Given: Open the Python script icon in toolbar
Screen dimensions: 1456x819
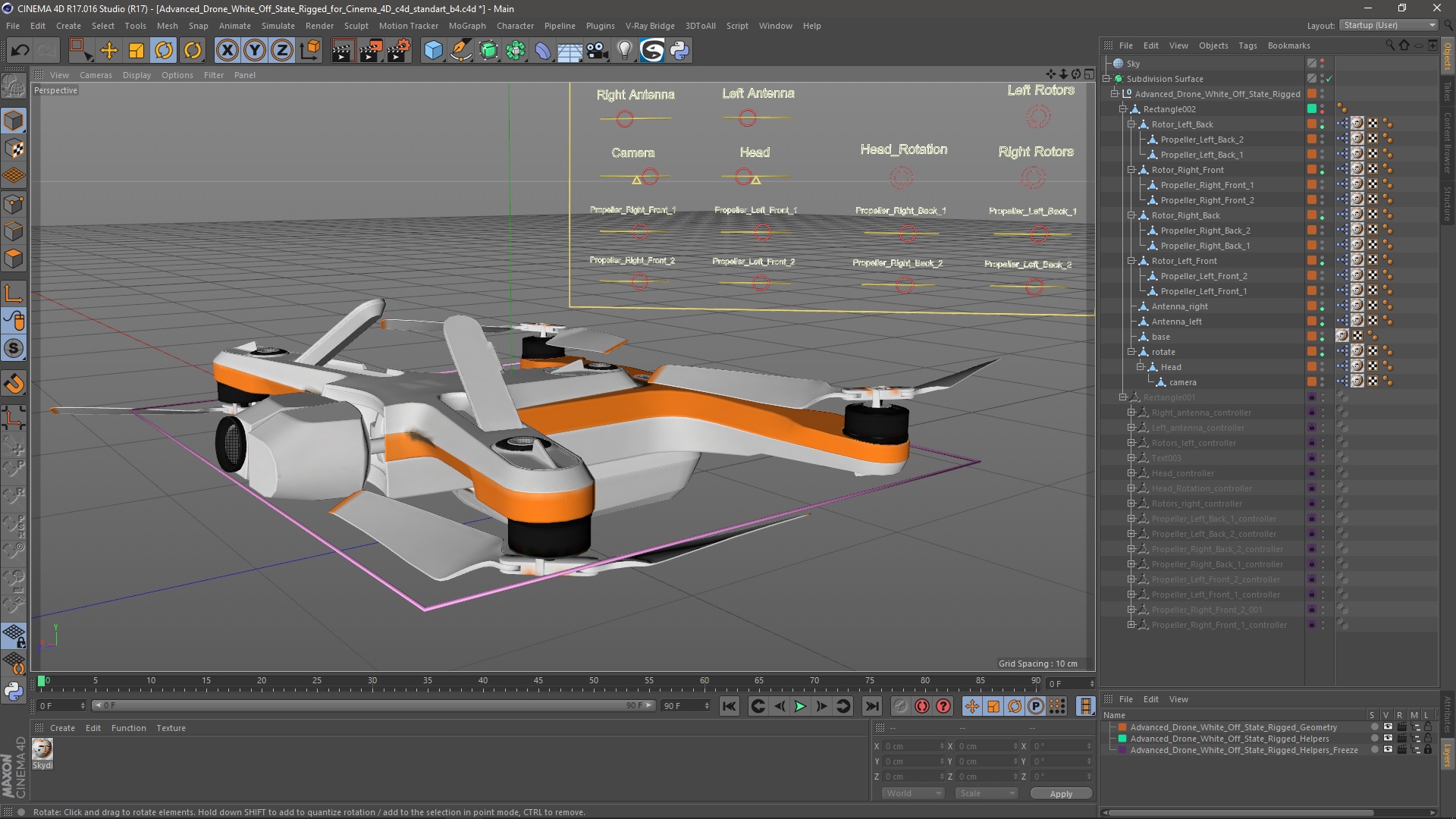Looking at the screenshot, I should pyautogui.click(x=679, y=51).
